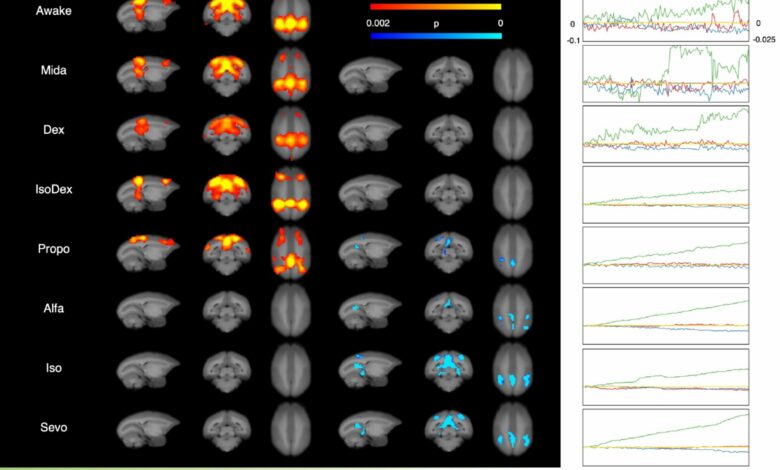780x470 pixels.
Task: Open the Iso row line plot
Action: tap(666, 377)
